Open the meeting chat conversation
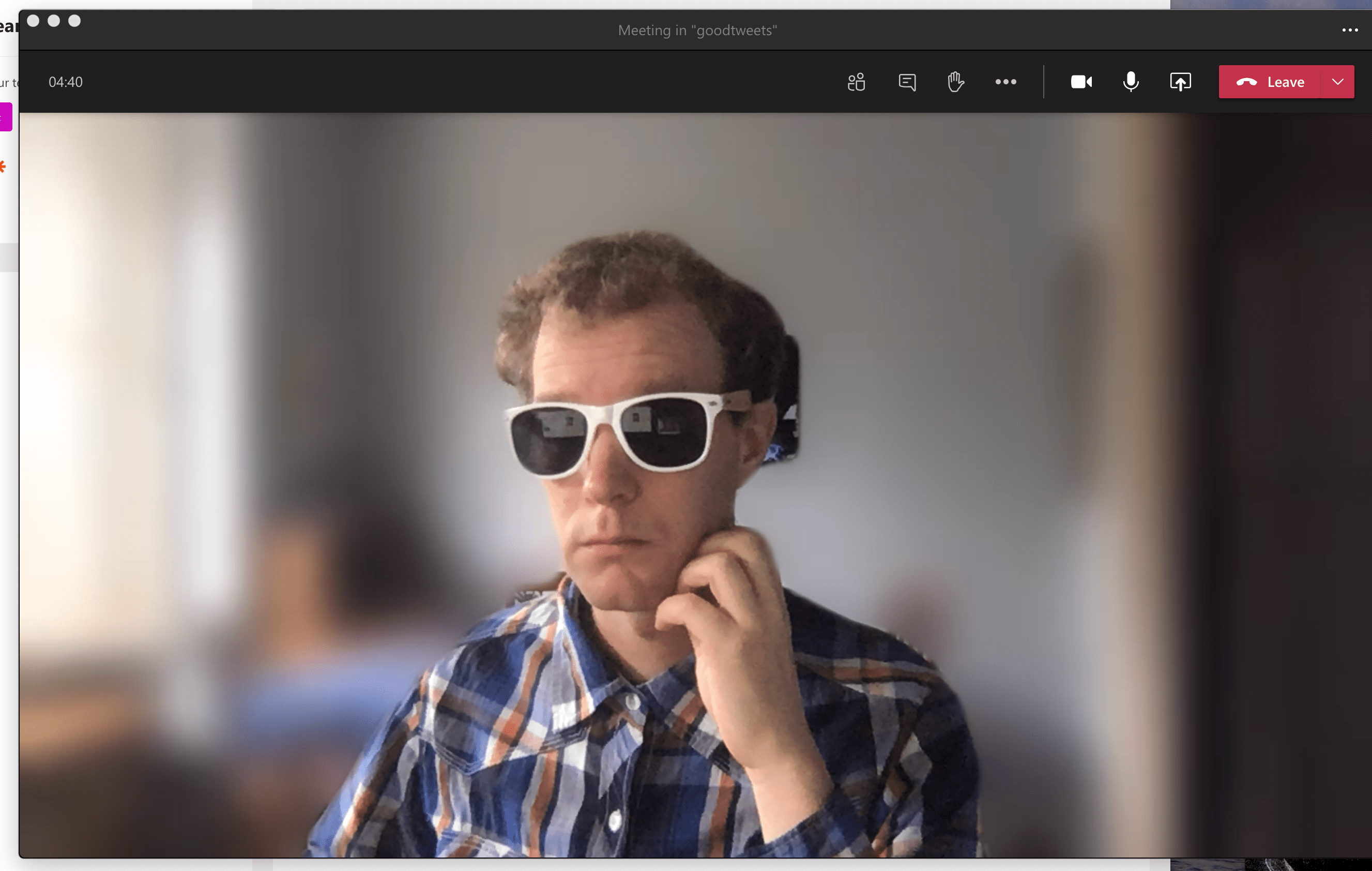 pyautogui.click(x=907, y=82)
